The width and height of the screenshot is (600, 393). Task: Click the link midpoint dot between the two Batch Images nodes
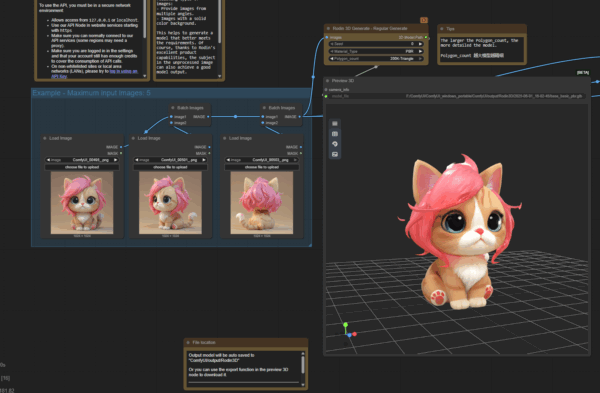pyautogui.click(x=235, y=116)
